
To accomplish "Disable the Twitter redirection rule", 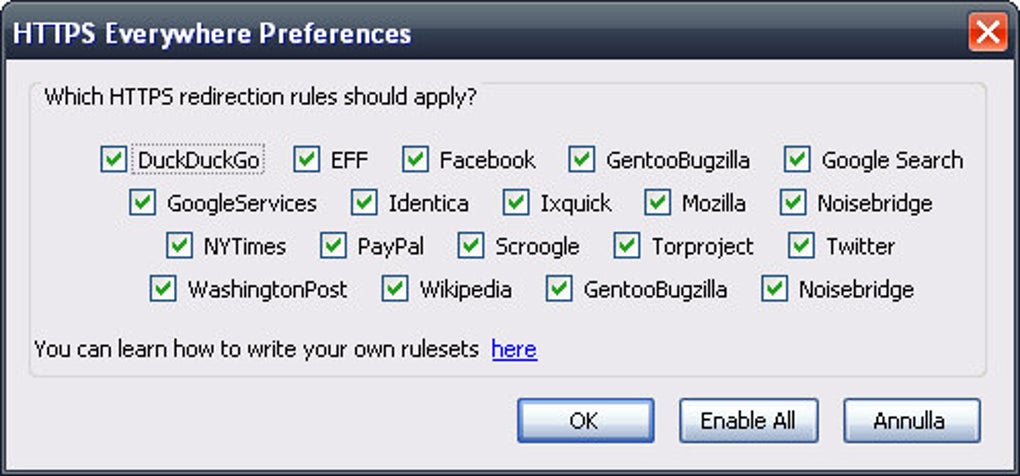I will click(x=801, y=246).
